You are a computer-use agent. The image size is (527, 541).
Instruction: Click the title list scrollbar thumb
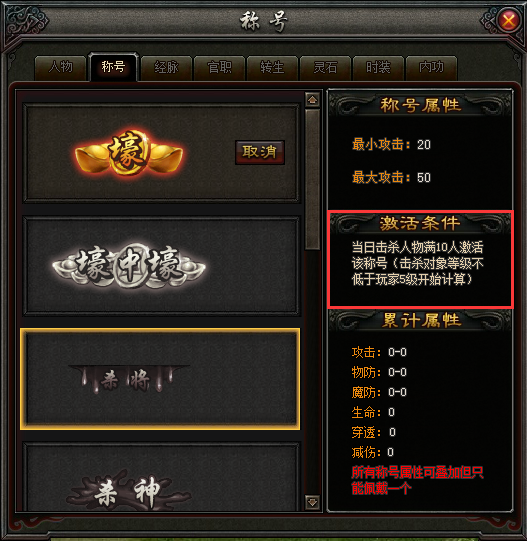point(312,179)
